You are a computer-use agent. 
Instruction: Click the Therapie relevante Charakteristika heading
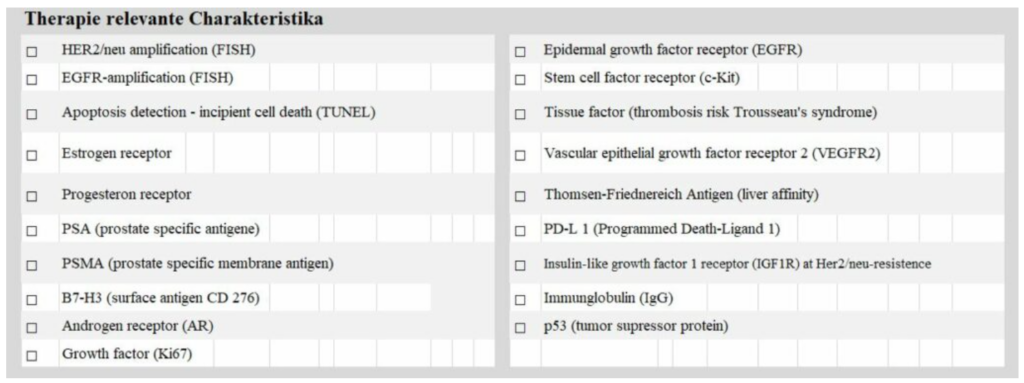point(174,20)
